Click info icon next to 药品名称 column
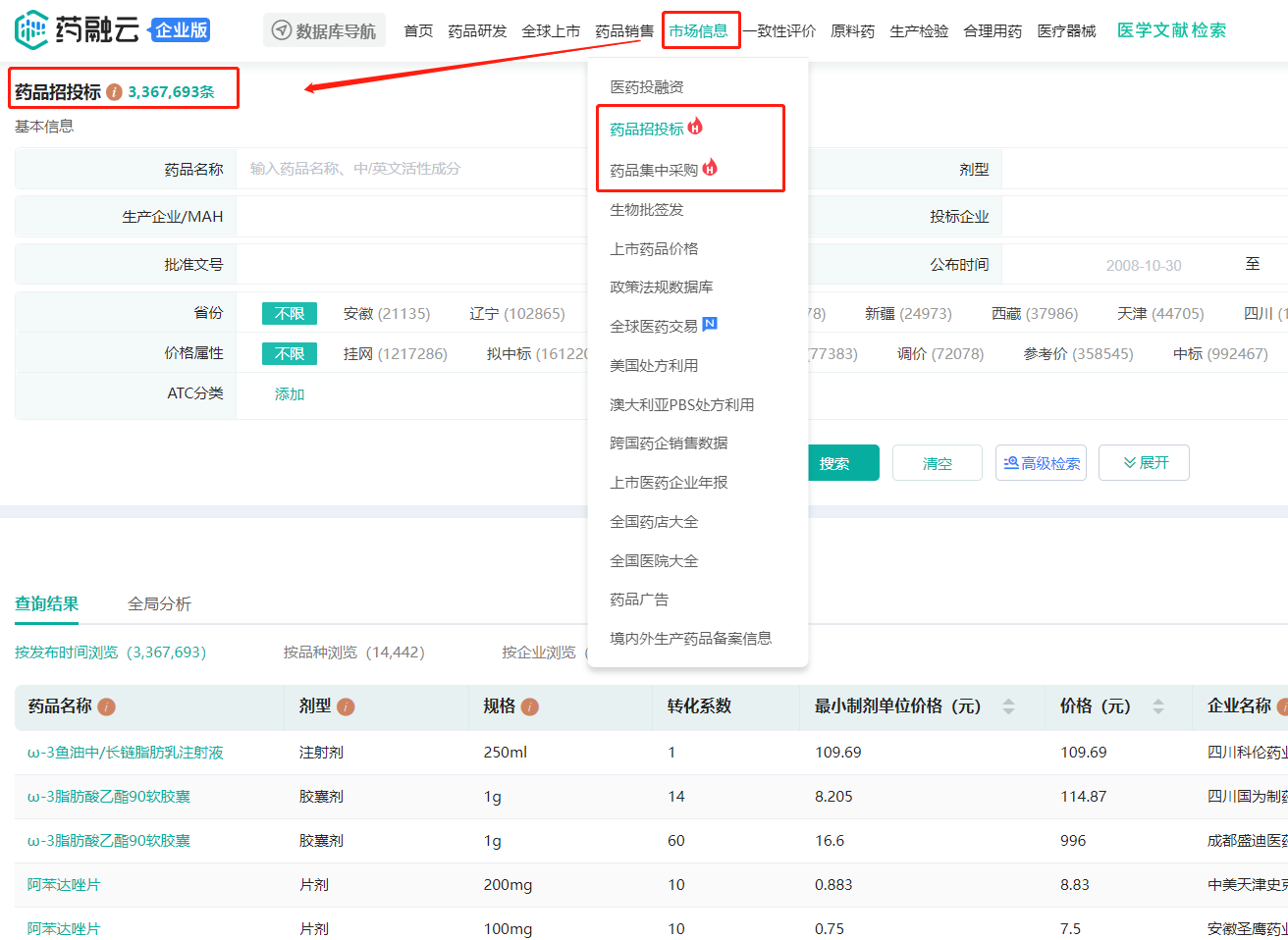1288x940 pixels. (107, 706)
